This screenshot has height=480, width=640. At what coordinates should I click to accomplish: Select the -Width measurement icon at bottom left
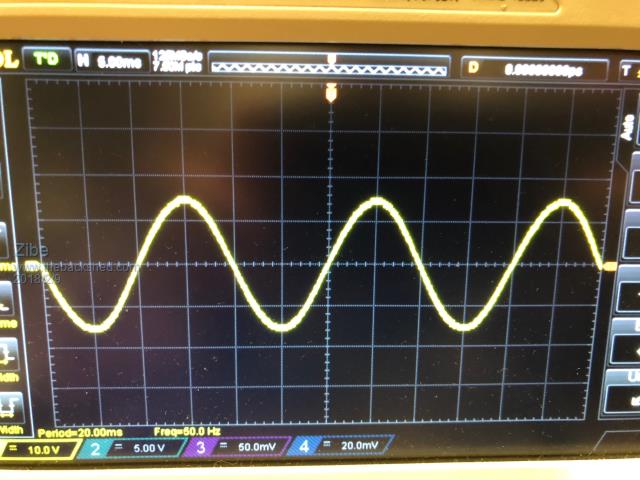coord(8,406)
